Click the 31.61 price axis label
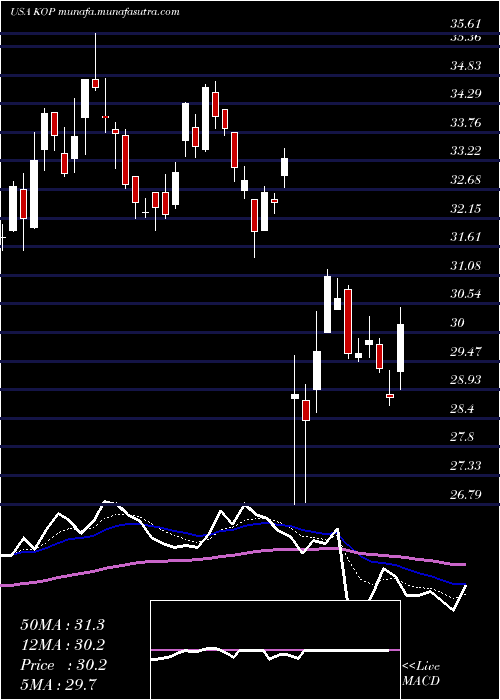Image resolution: width=500 pixels, height=700 pixels. [465, 237]
